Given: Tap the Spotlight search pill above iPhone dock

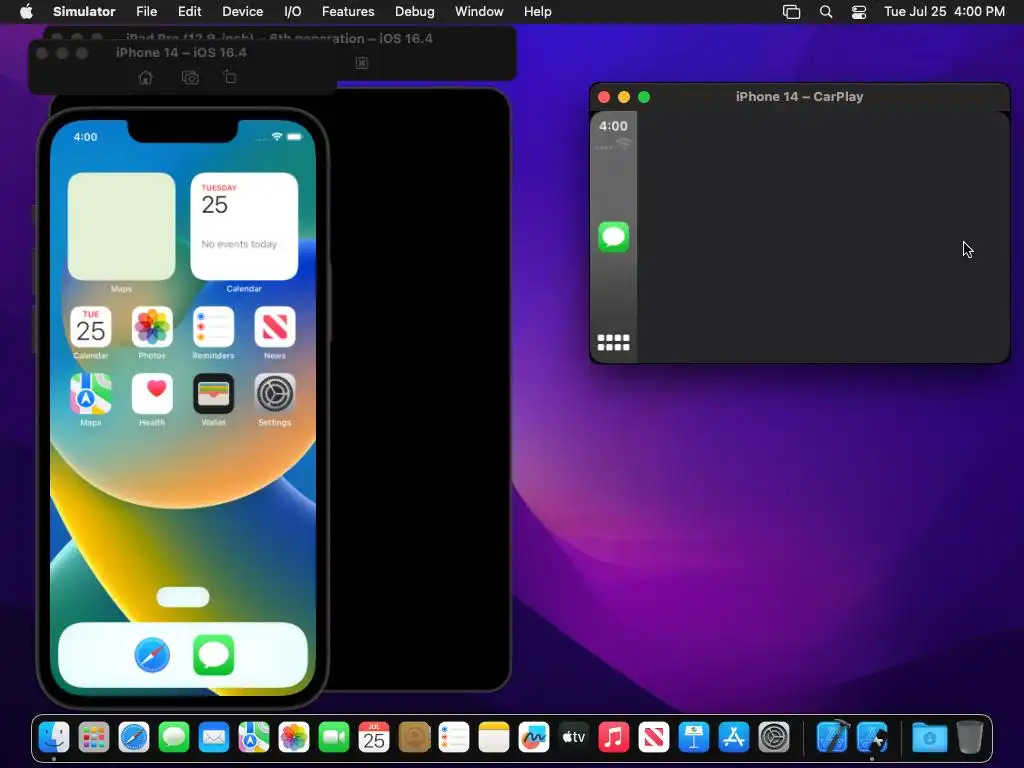Looking at the screenshot, I should coord(183,597).
